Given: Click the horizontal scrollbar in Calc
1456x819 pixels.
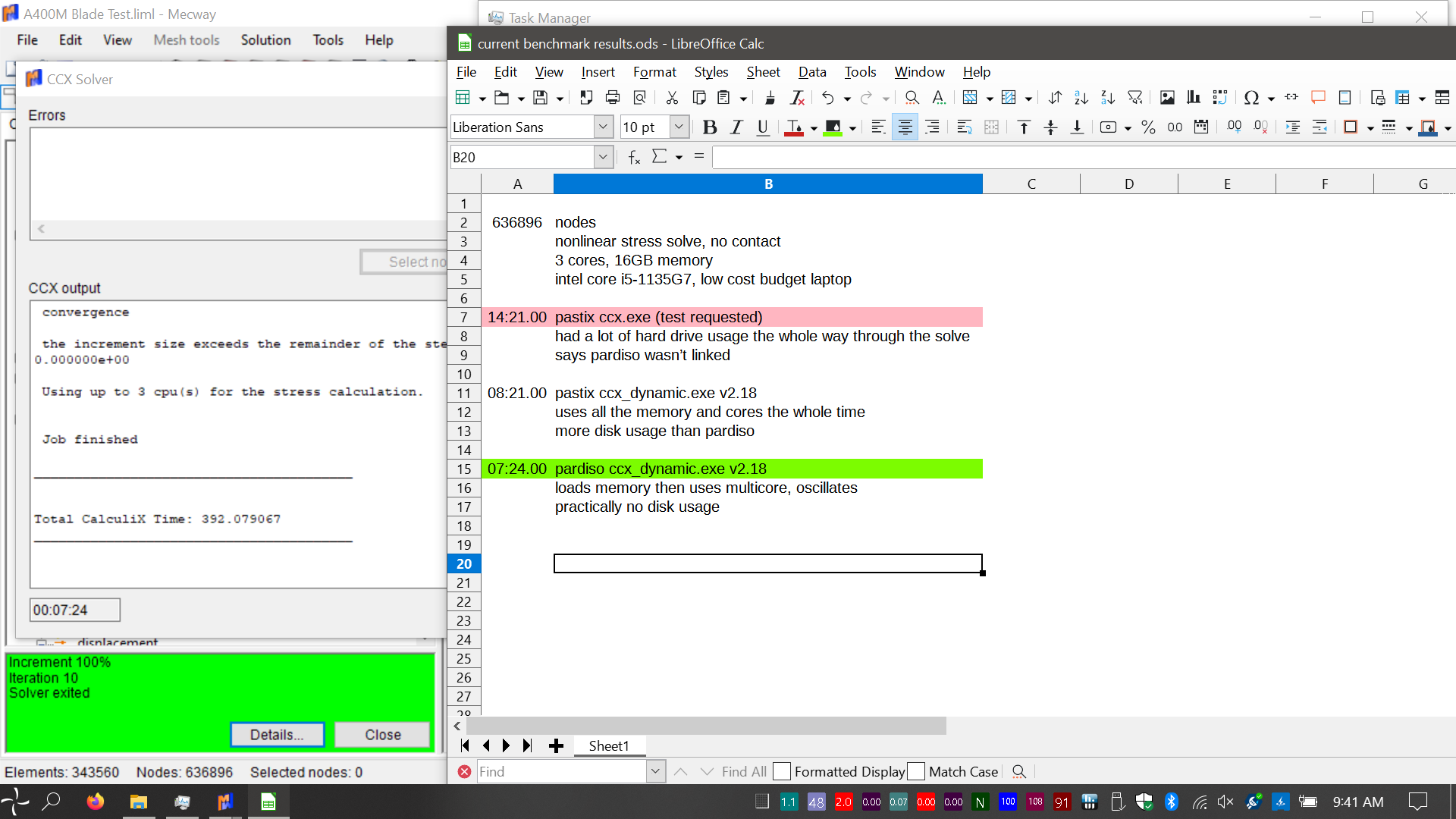Looking at the screenshot, I should pos(706,726).
